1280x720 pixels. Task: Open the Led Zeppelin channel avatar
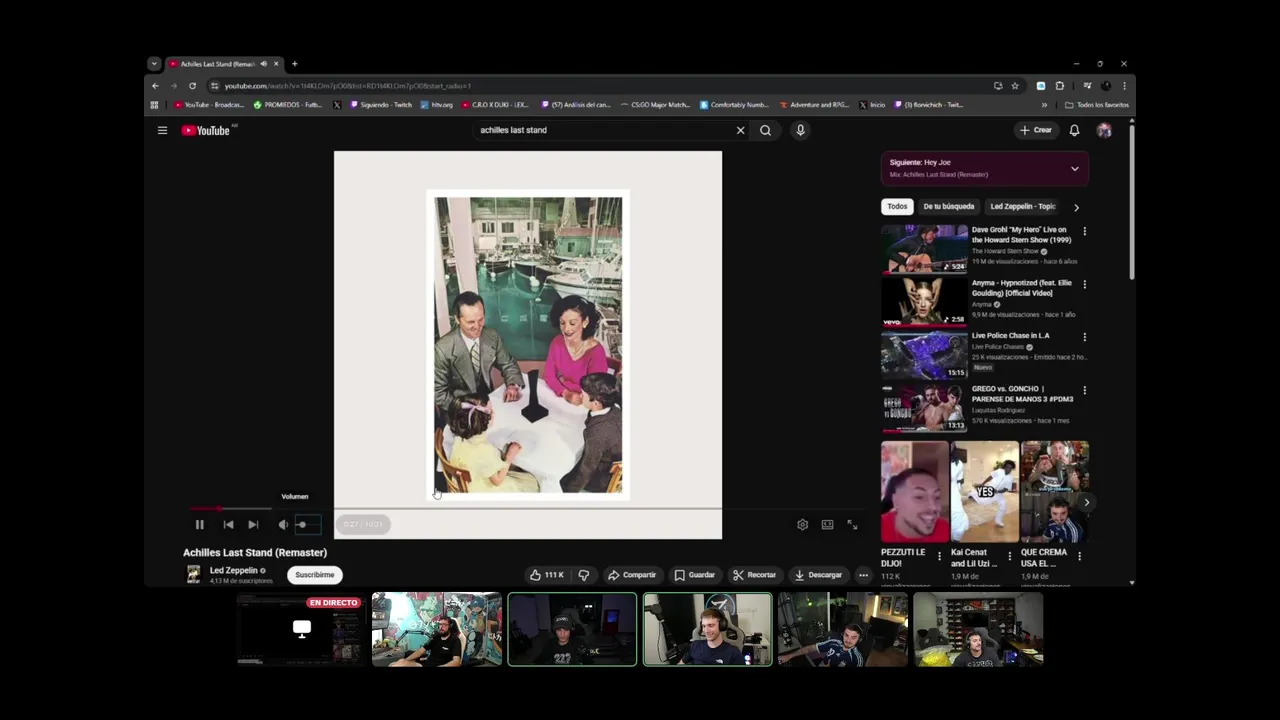point(193,574)
